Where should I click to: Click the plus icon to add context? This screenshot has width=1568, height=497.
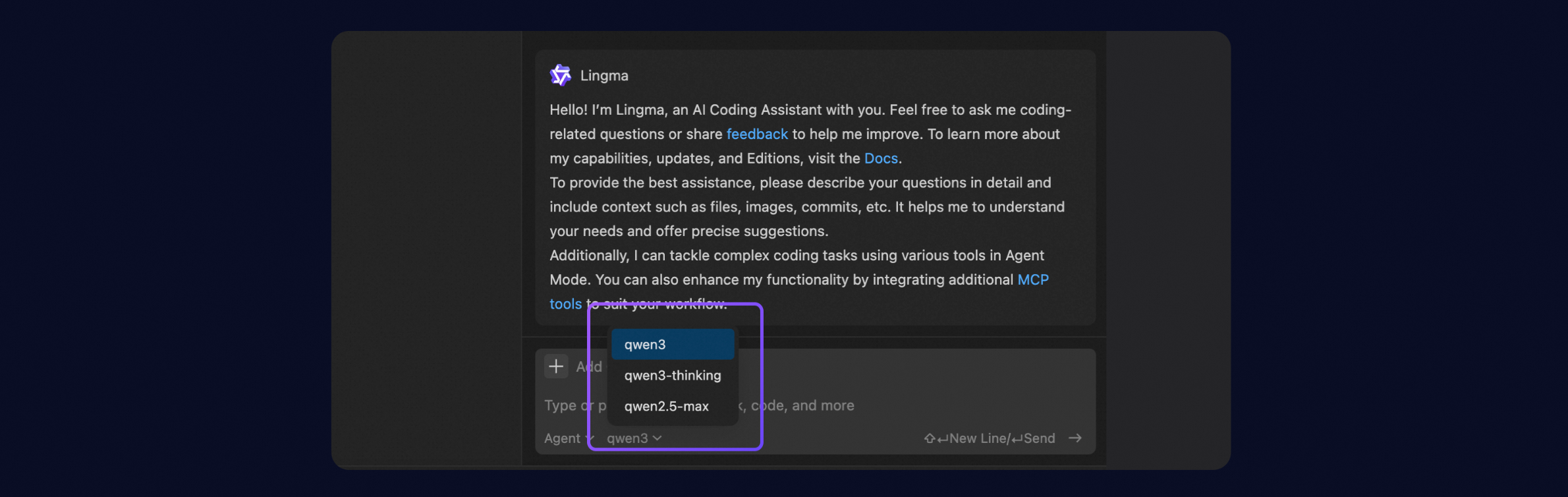(x=556, y=366)
